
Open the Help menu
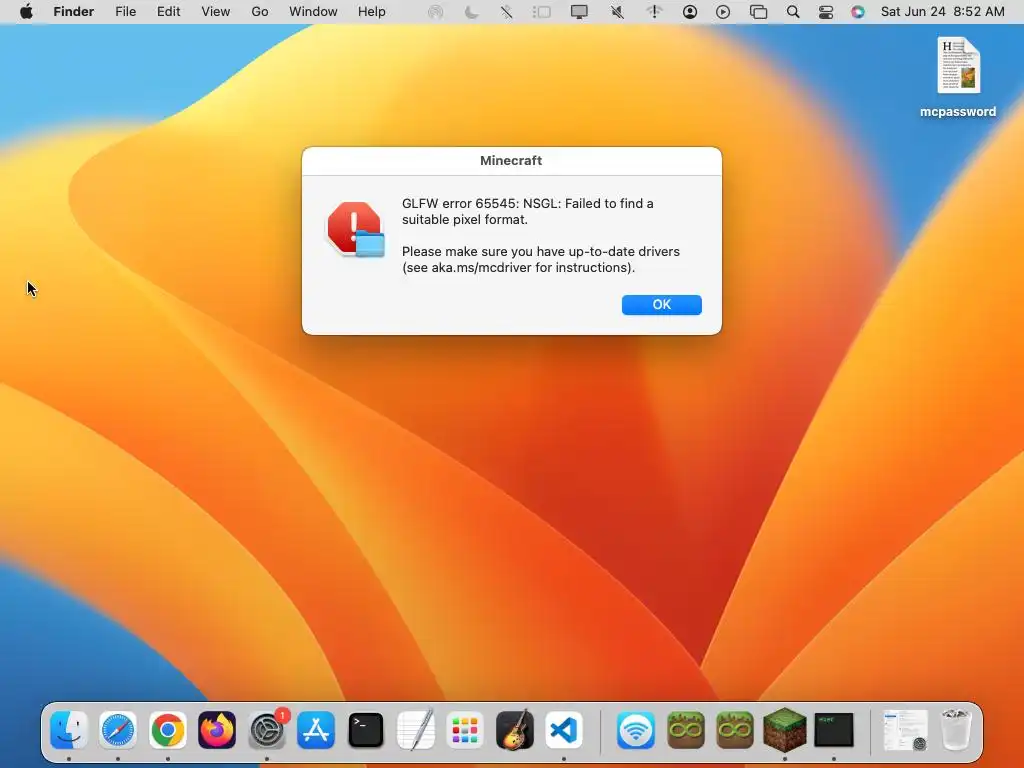[x=372, y=12]
